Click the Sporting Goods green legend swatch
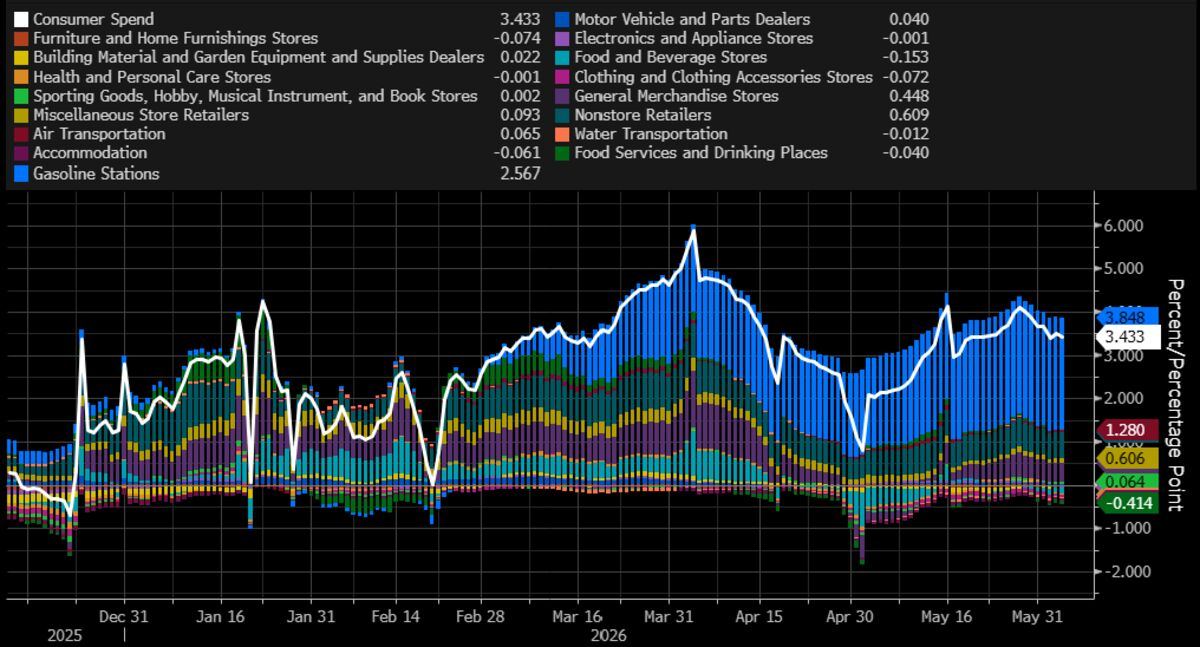The height and width of the screenshot is (647, 1200). point(21,96)
